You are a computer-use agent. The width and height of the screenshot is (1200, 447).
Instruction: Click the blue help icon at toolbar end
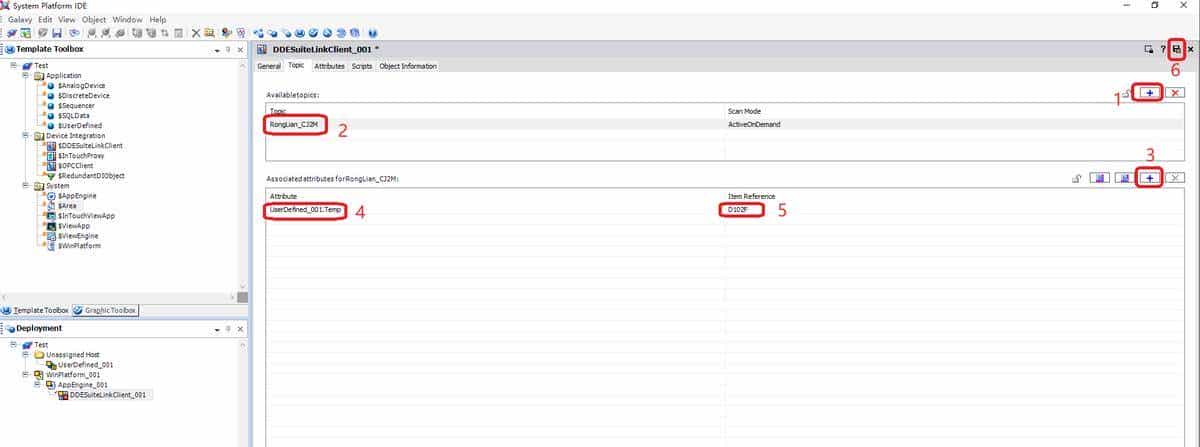click(373, 32)
